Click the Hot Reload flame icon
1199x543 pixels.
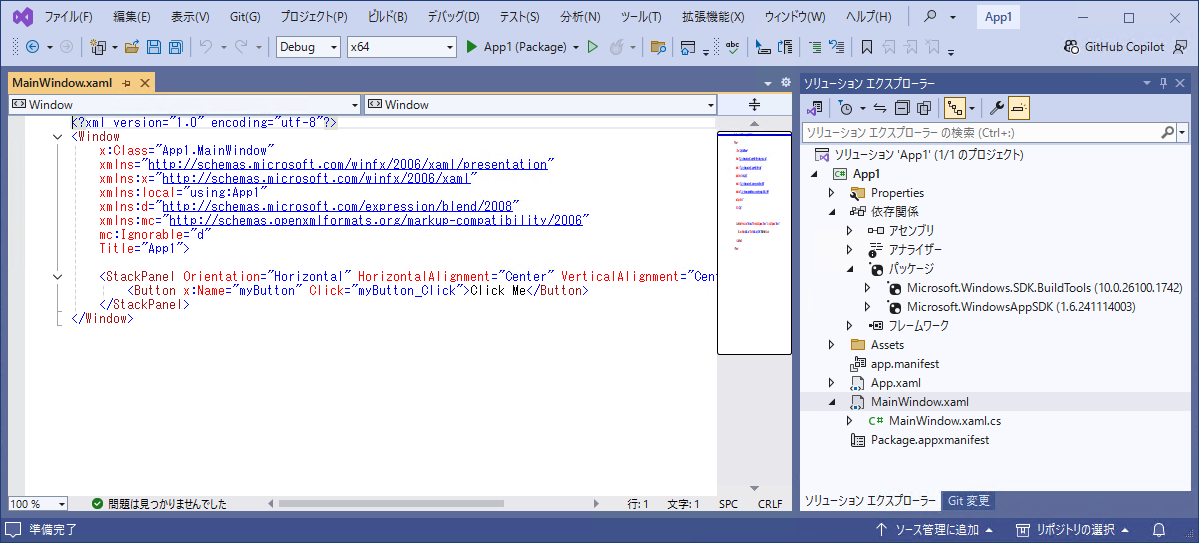tap(616, 47)
